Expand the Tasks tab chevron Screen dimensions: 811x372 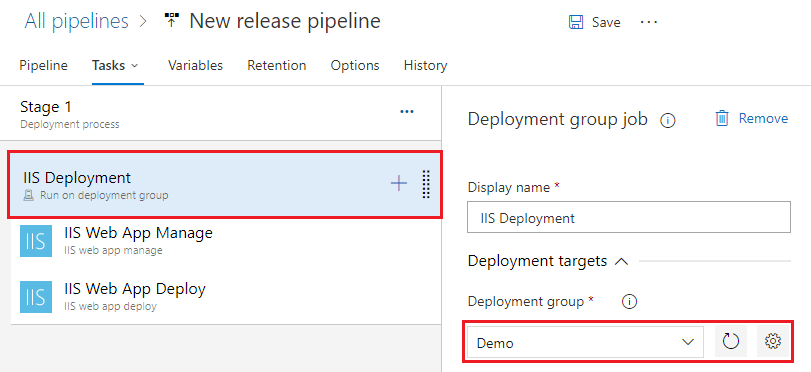[x=135, y=66]
